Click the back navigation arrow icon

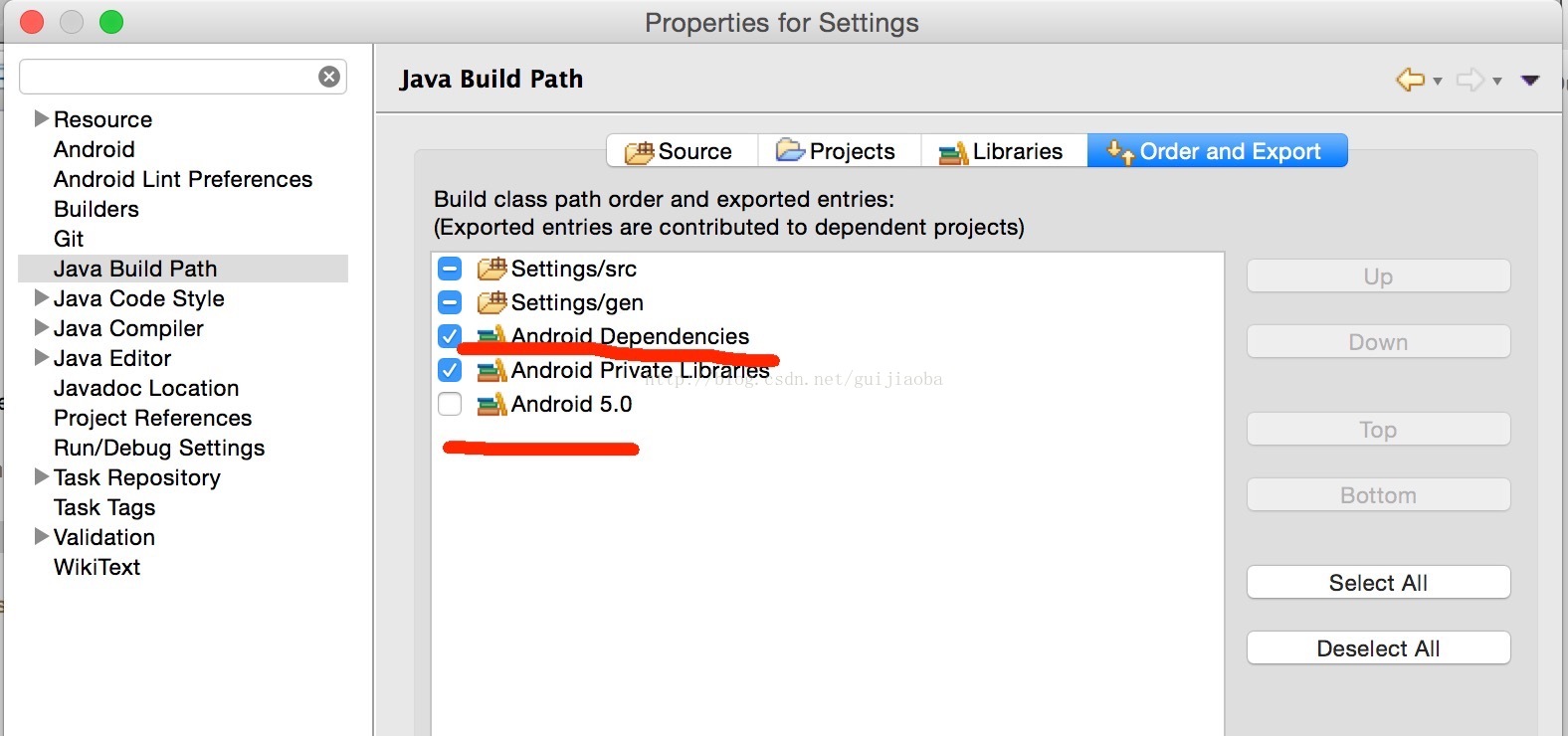pos(1410,80)
